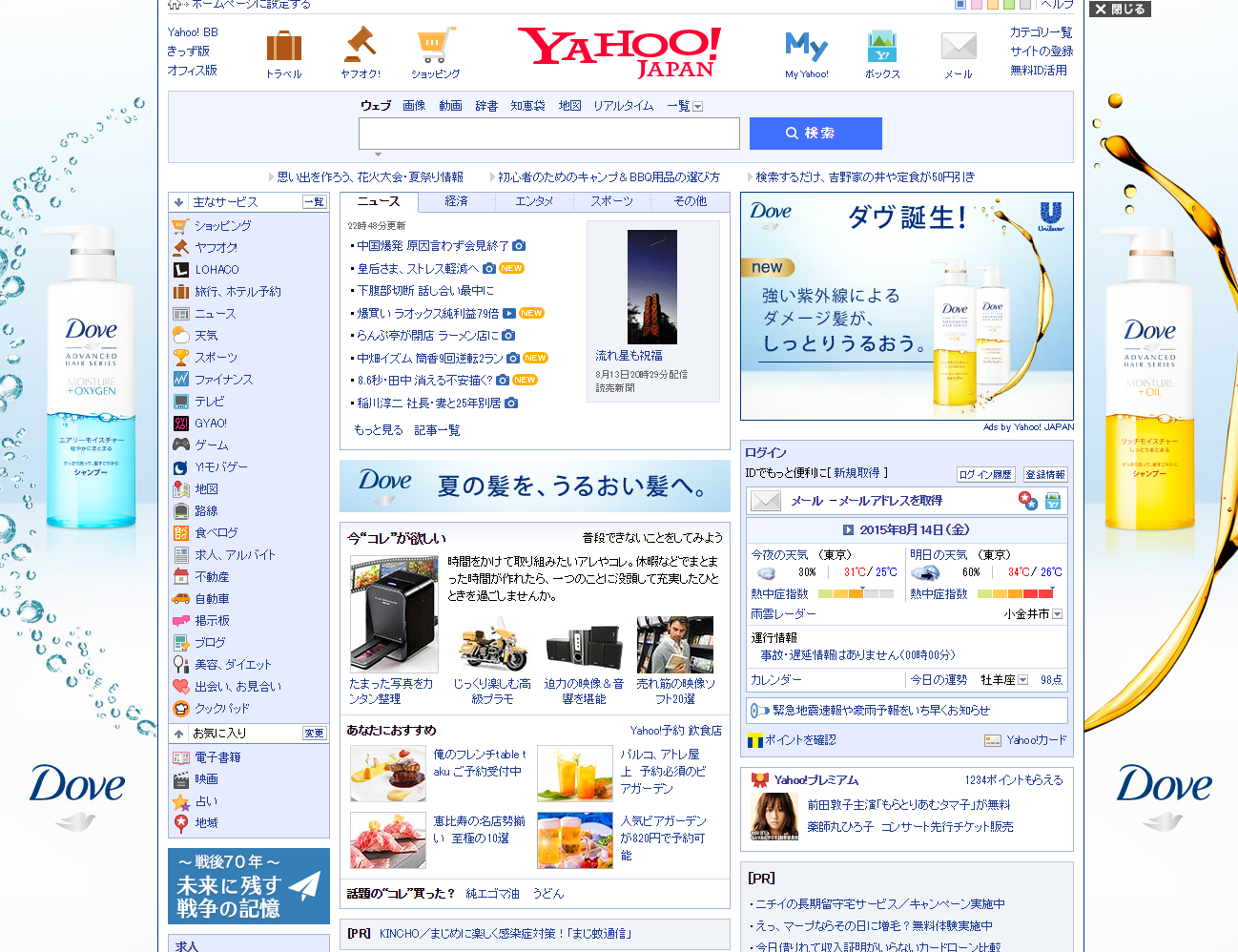Collapse the 主なサービス section arrow
The image size is (1238, 952).
pyautogui.click(x=178, y=202)
